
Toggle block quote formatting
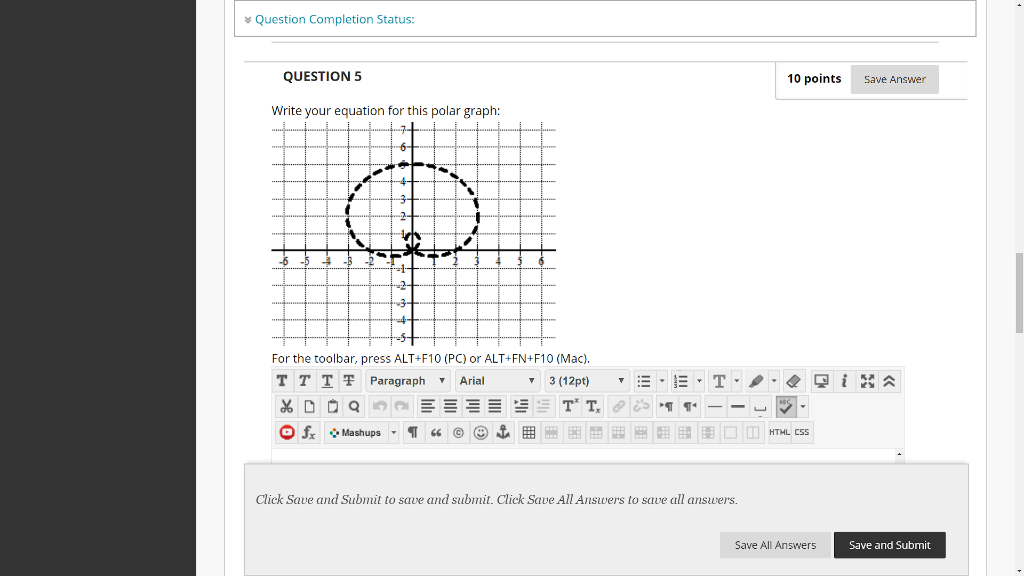click(436, 432)
